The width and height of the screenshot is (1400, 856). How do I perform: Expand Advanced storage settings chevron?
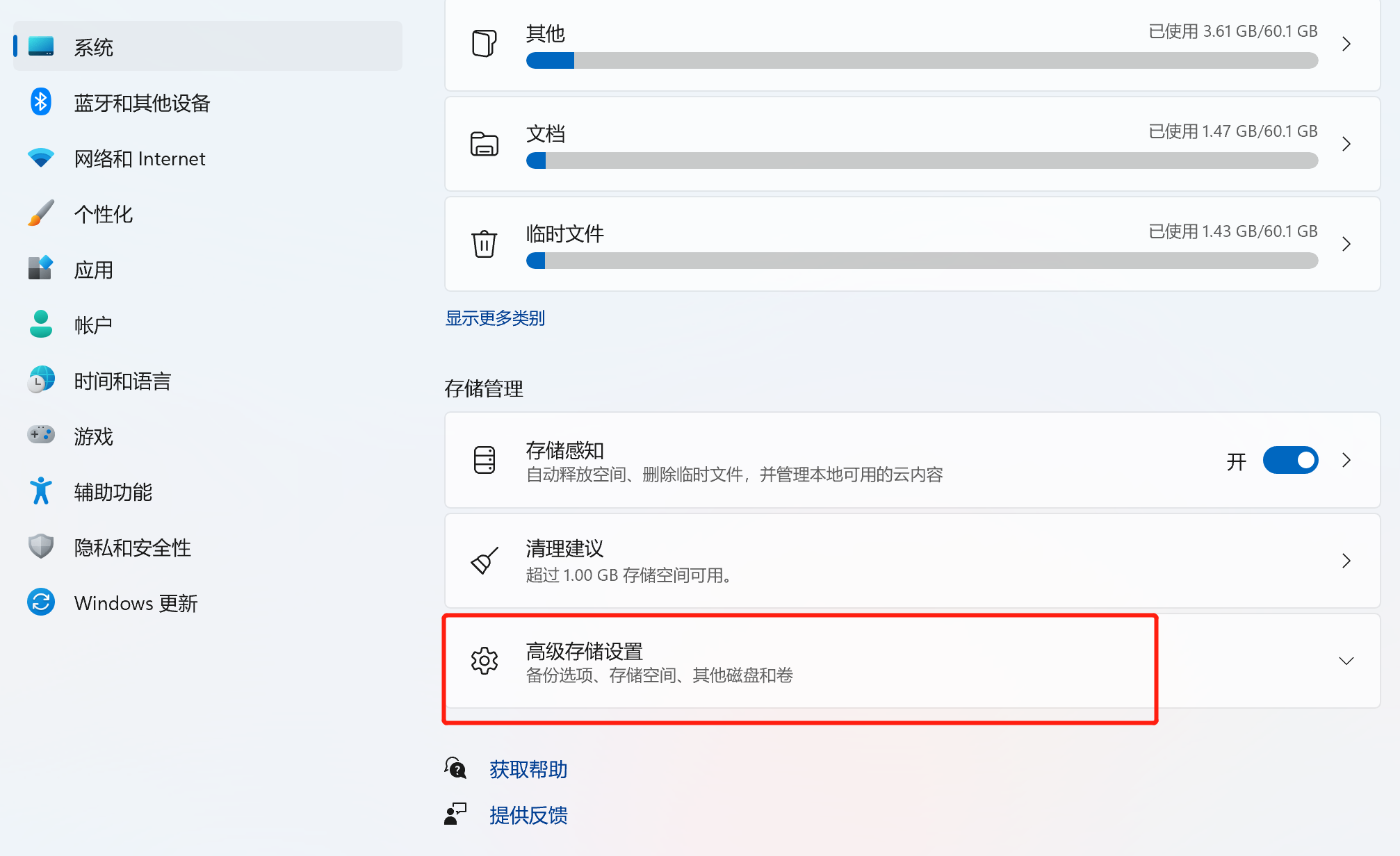coord(1346,661)
